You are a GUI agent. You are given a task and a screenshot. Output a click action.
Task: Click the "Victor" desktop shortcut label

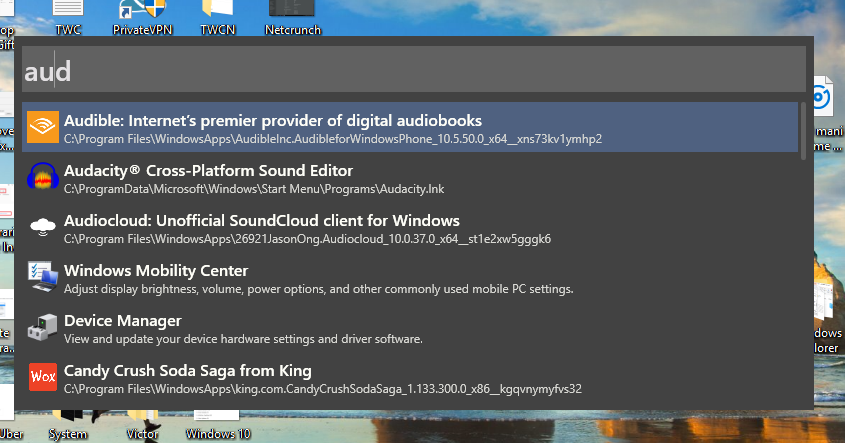click(x=142, y=435)
